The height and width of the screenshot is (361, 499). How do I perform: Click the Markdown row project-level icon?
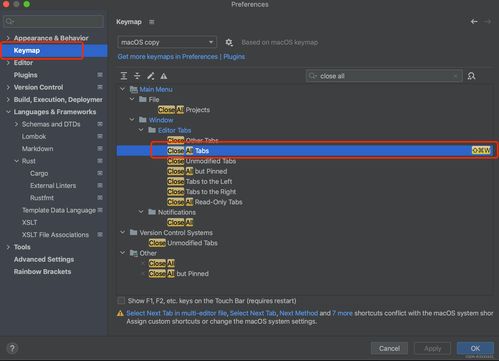click(x=100, y=148)
